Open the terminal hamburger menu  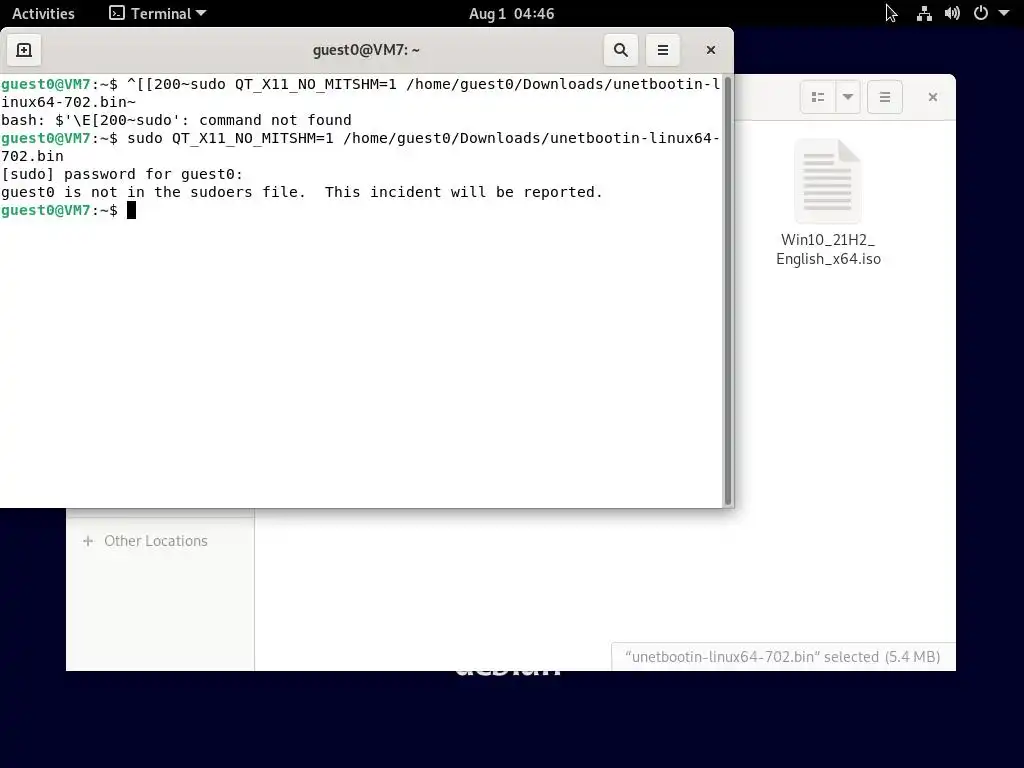pyautogui.click(x=662, y=50)
